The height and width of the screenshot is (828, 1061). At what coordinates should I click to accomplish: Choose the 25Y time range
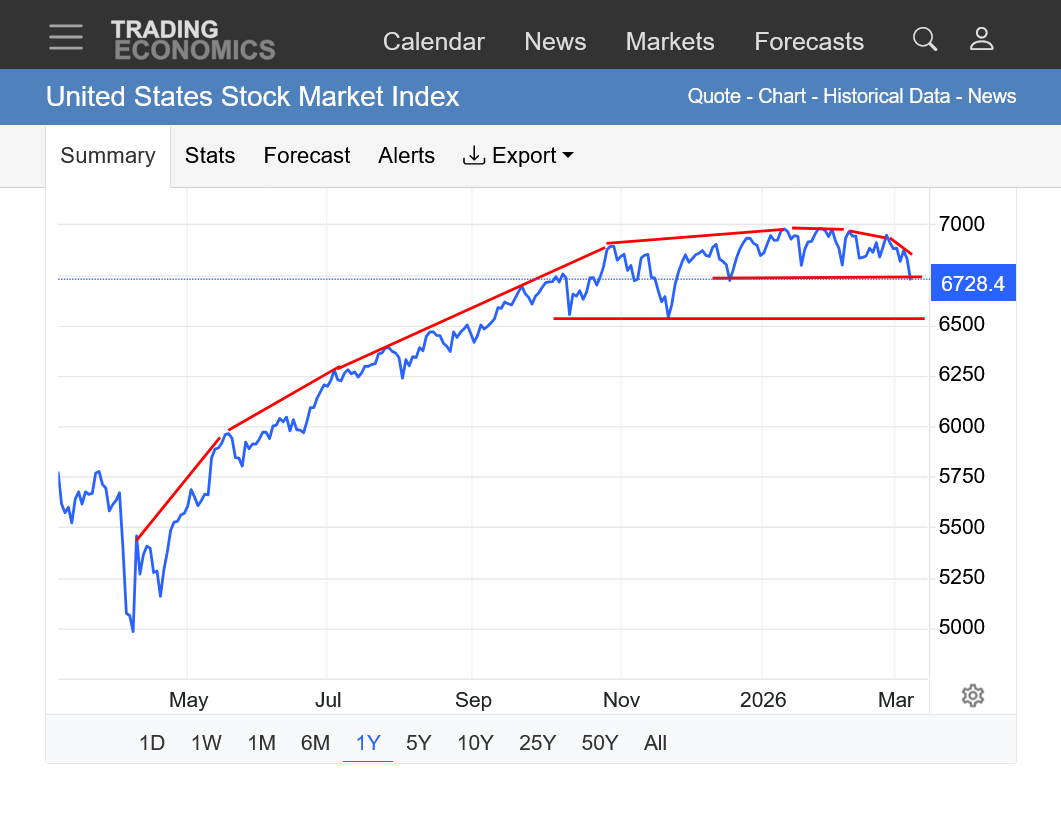pos(537,743)
